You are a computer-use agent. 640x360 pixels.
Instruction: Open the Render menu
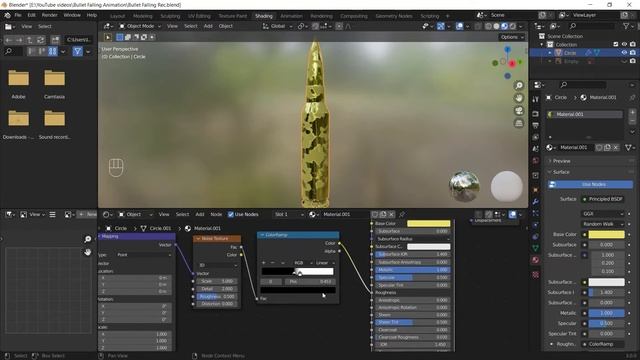pos(49,15)
